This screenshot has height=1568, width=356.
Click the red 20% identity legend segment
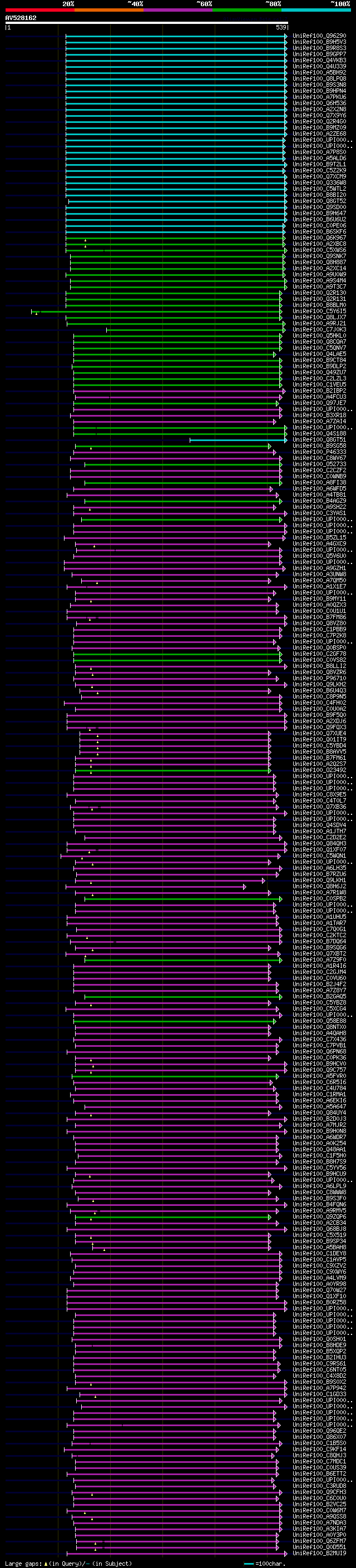coord(39,11)
